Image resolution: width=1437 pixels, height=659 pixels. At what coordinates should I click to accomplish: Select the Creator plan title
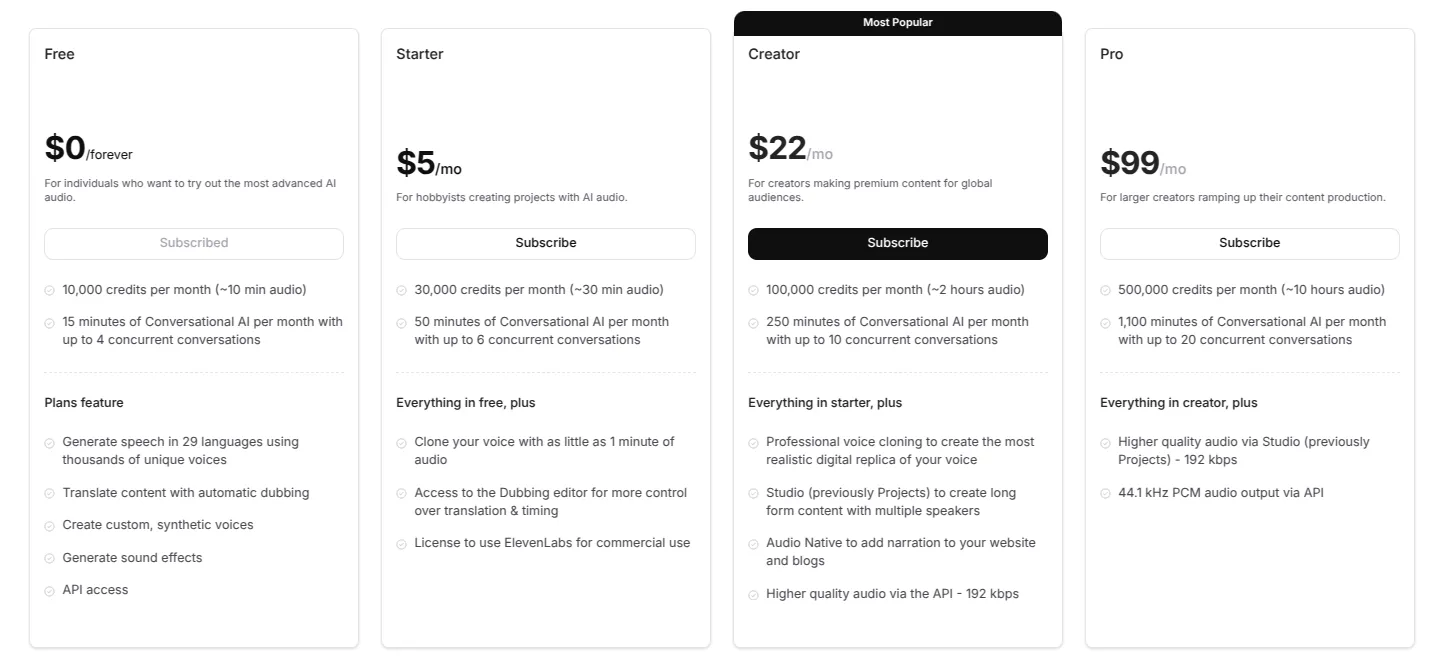click(x=773, y=54)
